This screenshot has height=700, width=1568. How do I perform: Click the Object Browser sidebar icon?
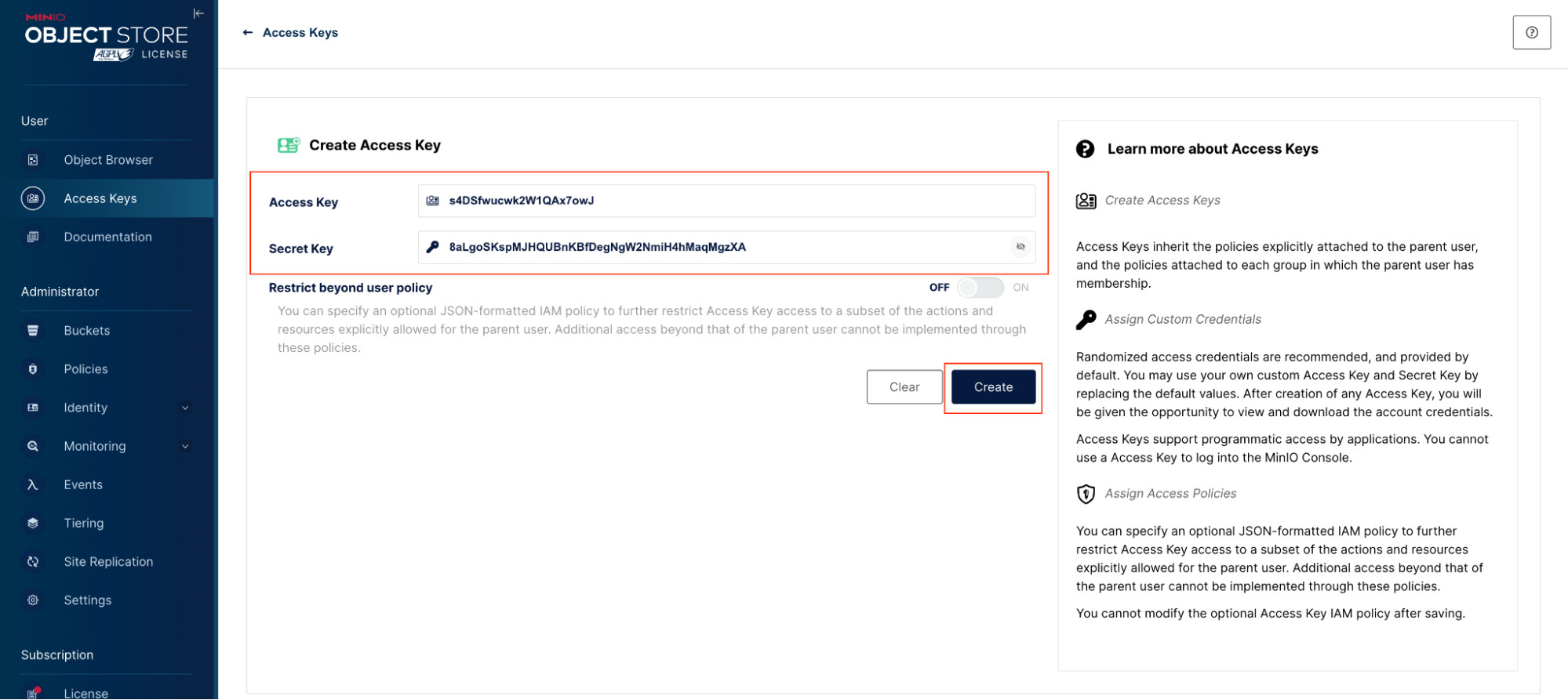tap(33, 160)
